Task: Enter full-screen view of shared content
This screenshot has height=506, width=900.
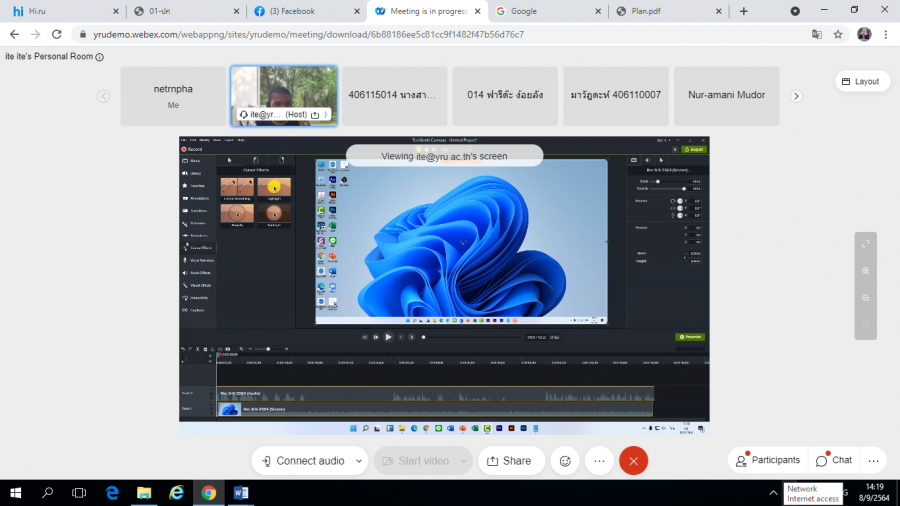Action: coord(866,244)
